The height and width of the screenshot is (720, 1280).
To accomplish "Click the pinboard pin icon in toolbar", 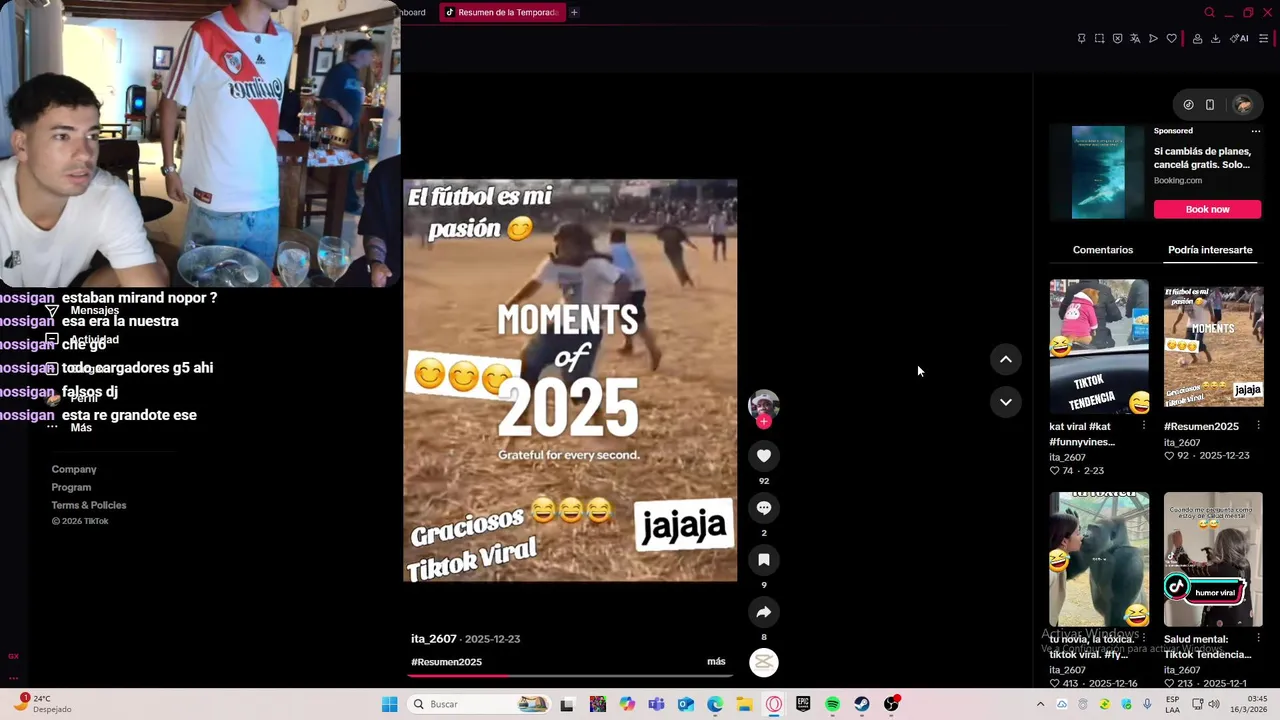I will [1081, 39].
